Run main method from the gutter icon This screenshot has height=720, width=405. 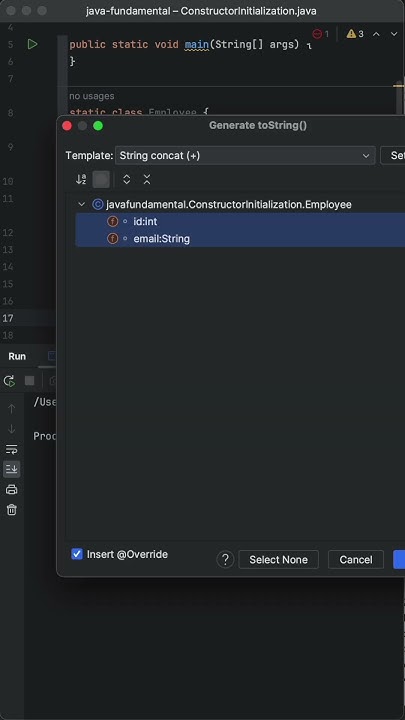click(x=32, y=45)
